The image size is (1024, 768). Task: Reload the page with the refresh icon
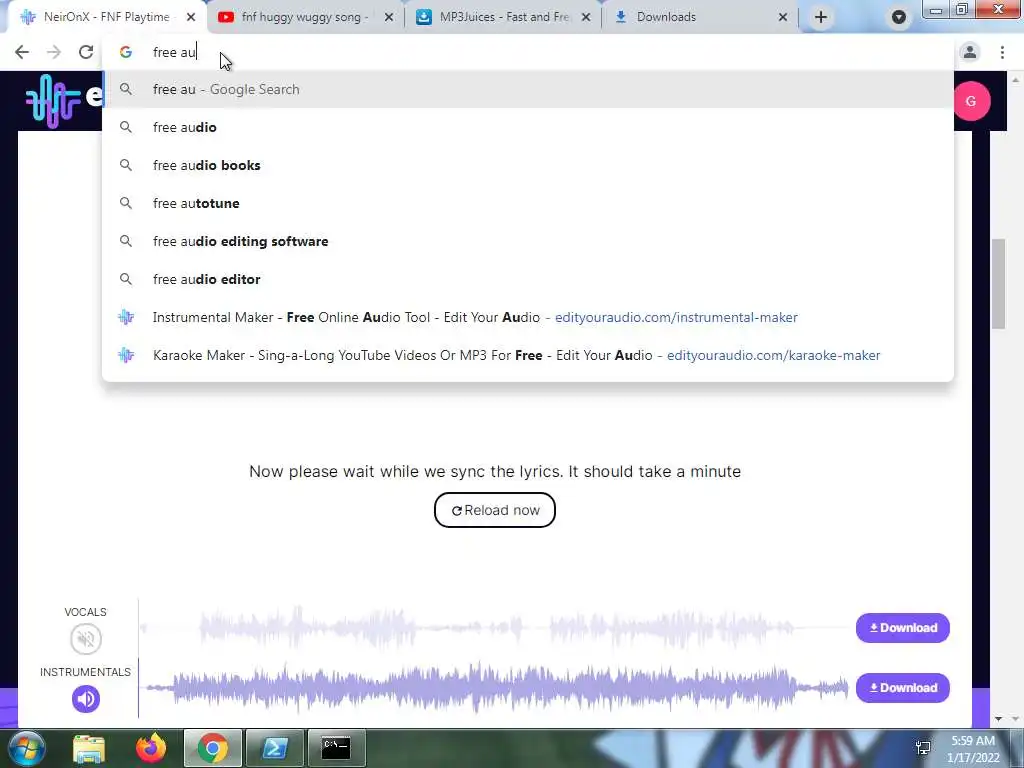(86, 52)
